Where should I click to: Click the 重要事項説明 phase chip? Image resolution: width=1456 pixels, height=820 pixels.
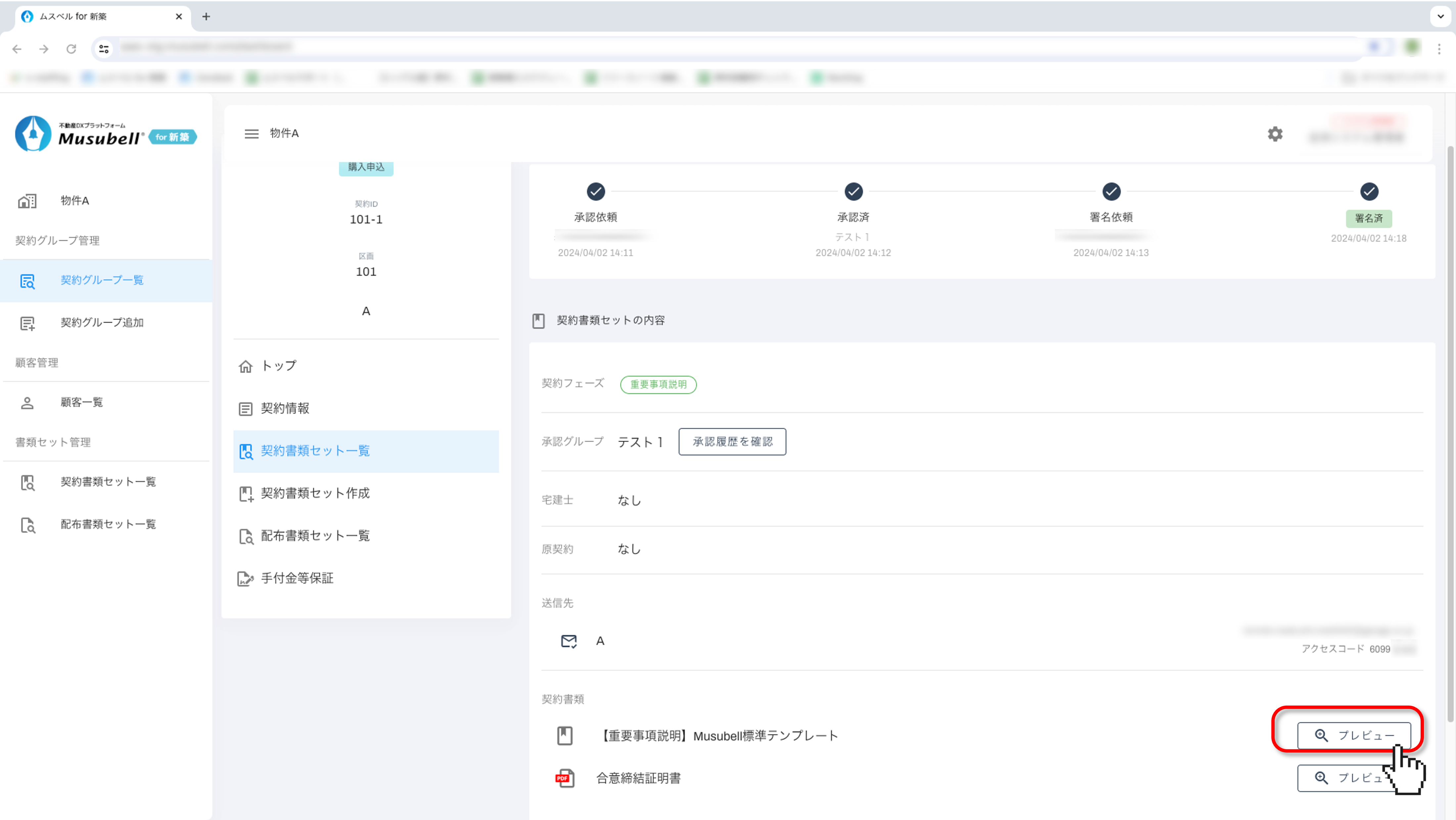(658, 385)
